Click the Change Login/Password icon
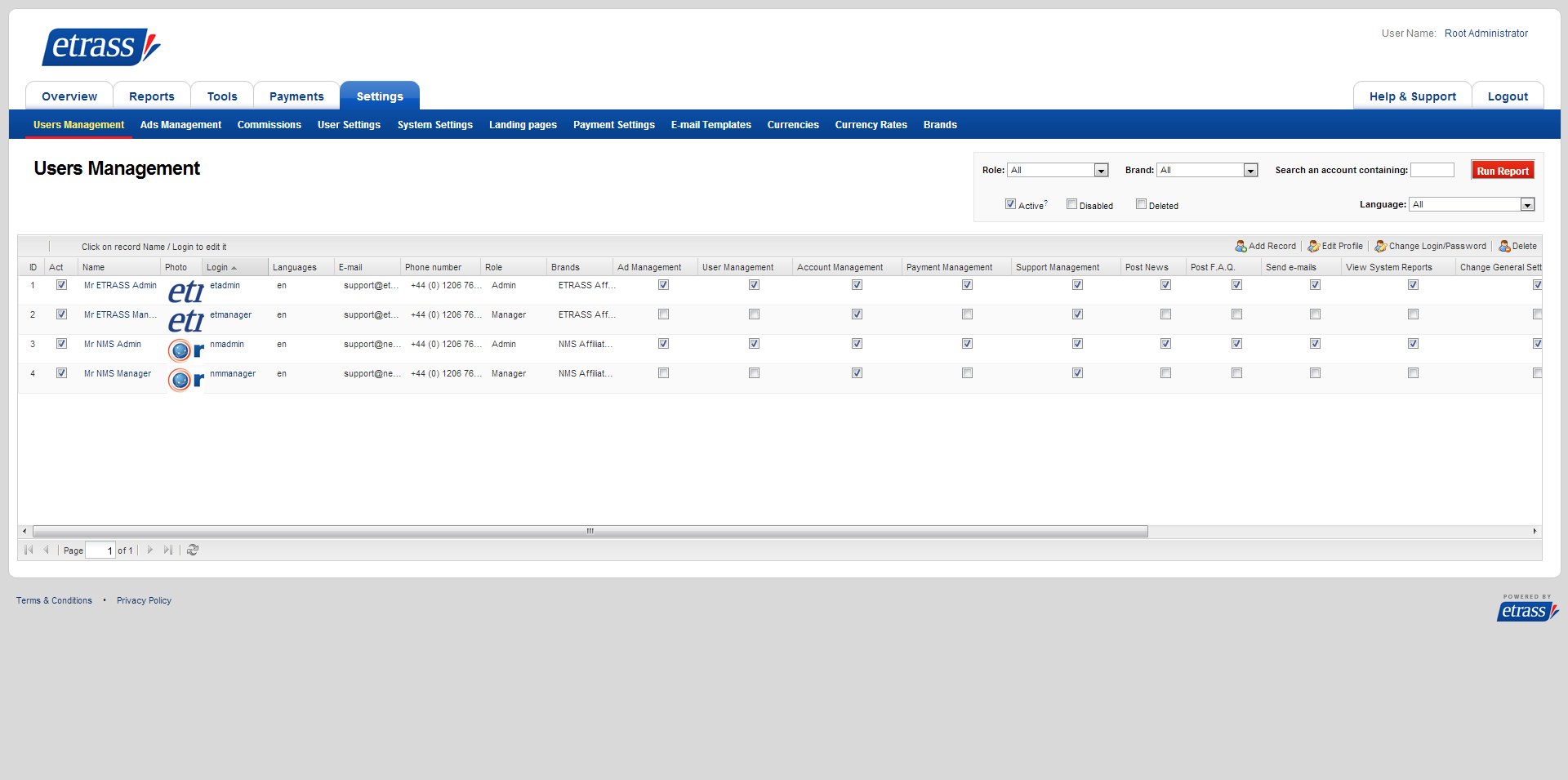The width and height of the screenshot is (1568, 780). click(x=1380, y=247)
